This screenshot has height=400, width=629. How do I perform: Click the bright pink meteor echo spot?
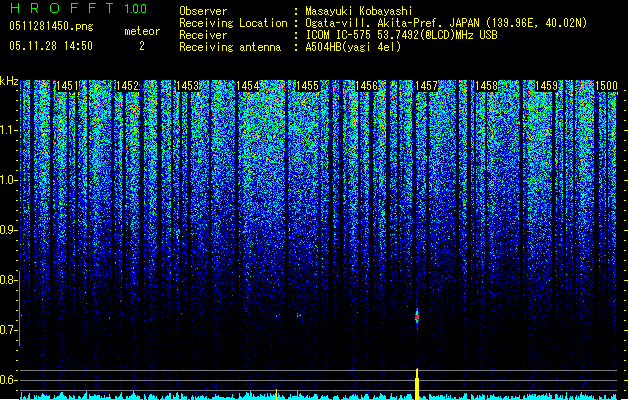coord(417,317)
